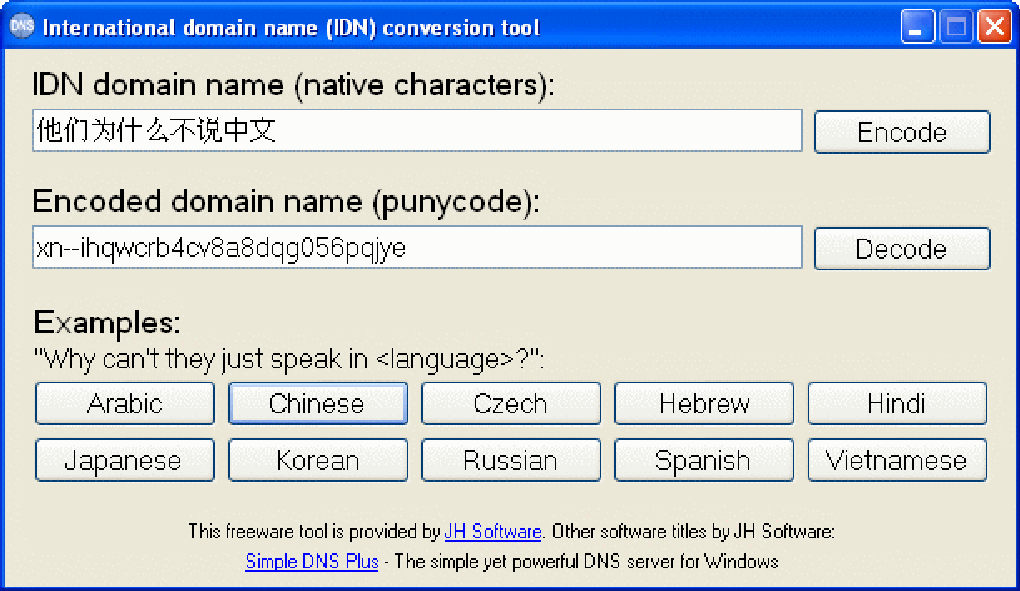Click the DNS application icon in title bar

click(21, 27)
